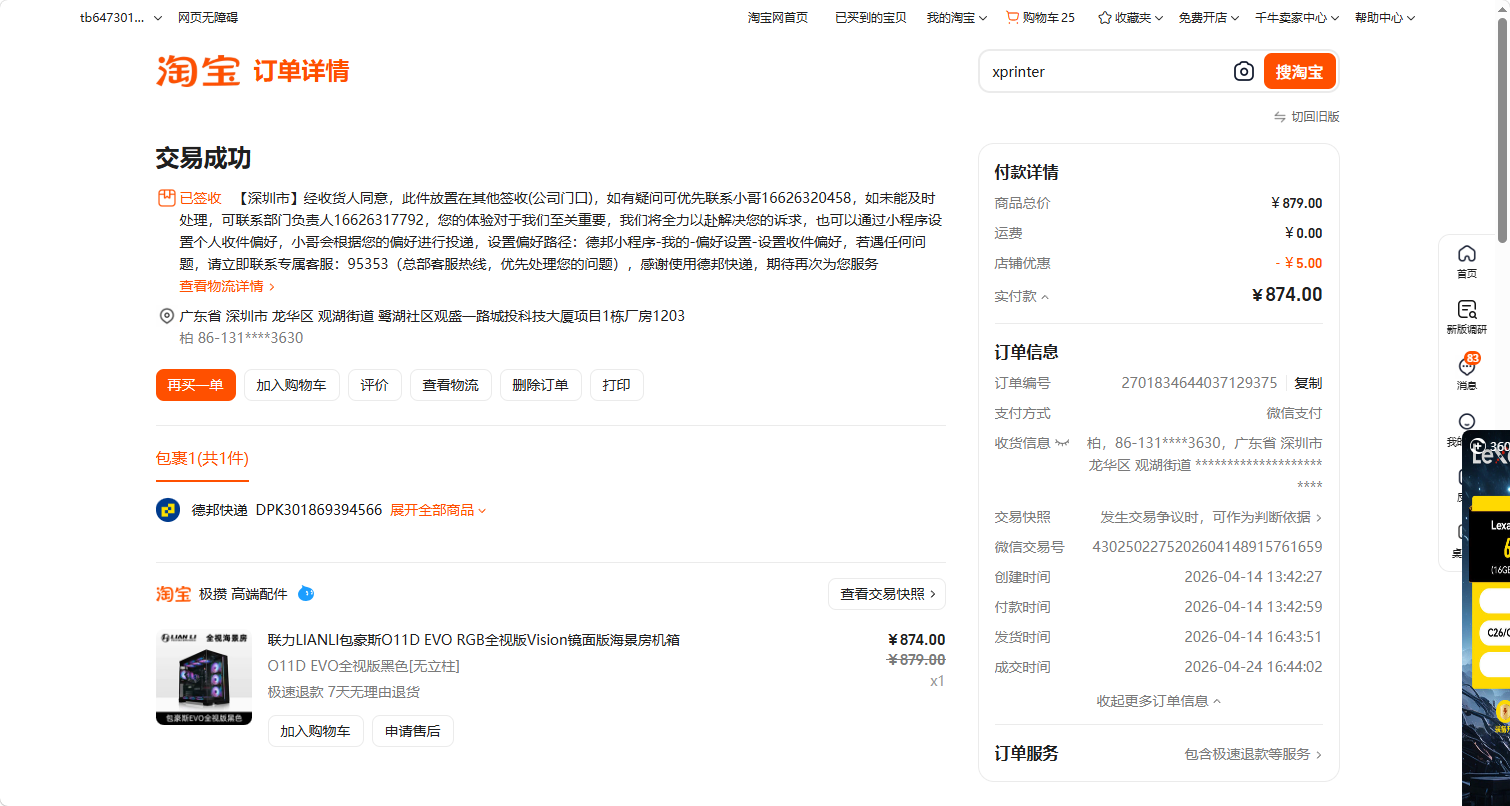Open 千牛卖家中心 menu in top bar
Screen dimensions: 1510x806
click(x=1297, y=17)
